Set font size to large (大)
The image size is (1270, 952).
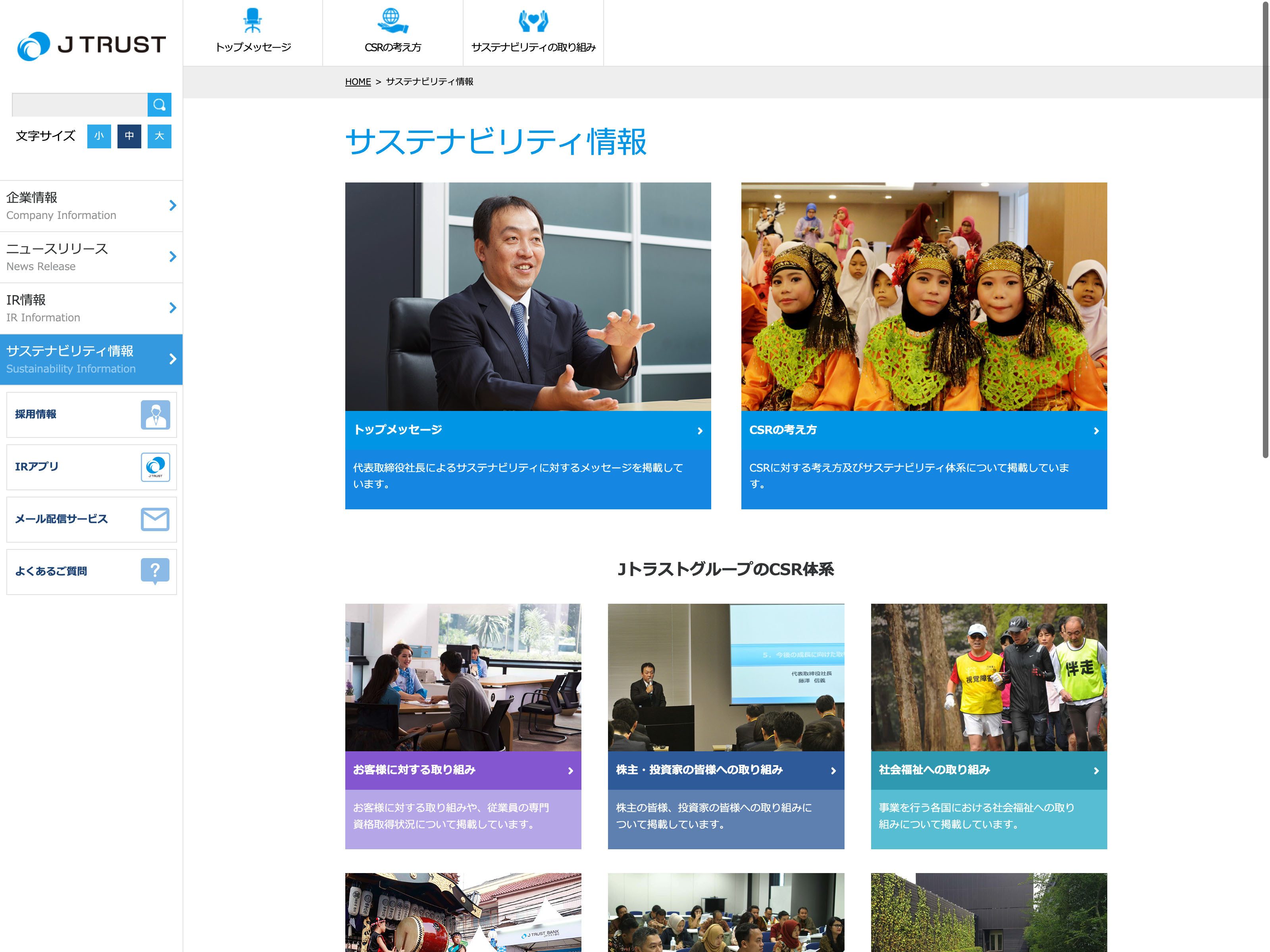point(159,136)
